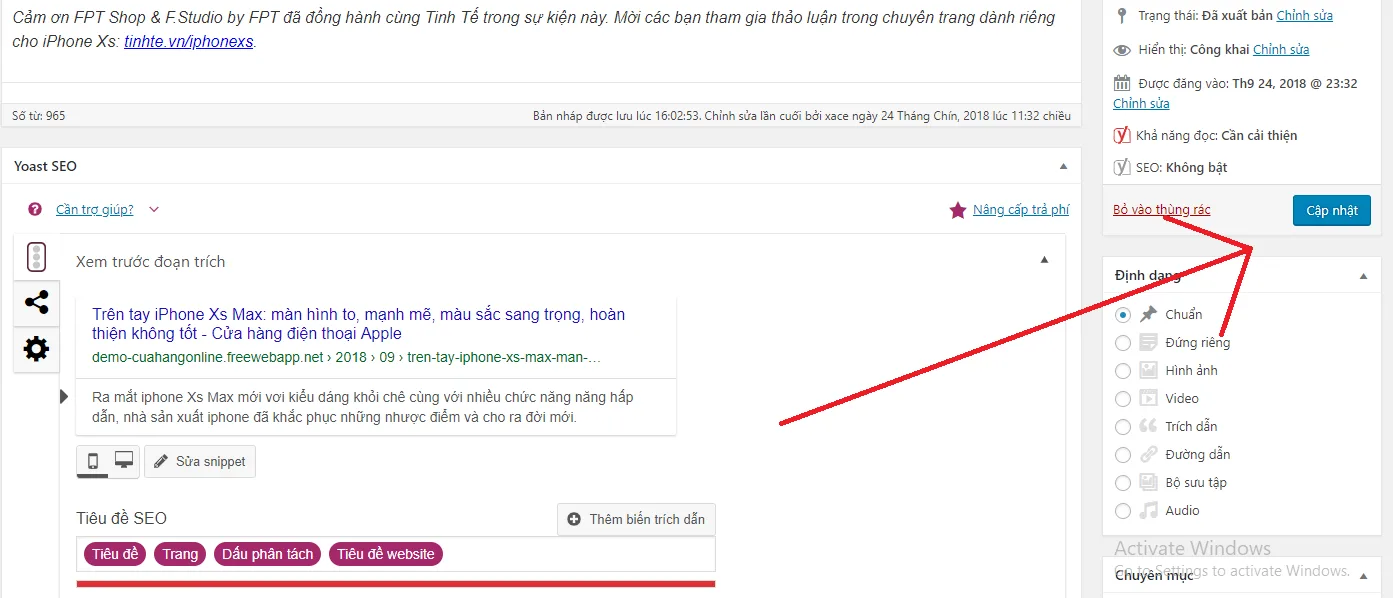Click the Video format icon

[1149, 398]
